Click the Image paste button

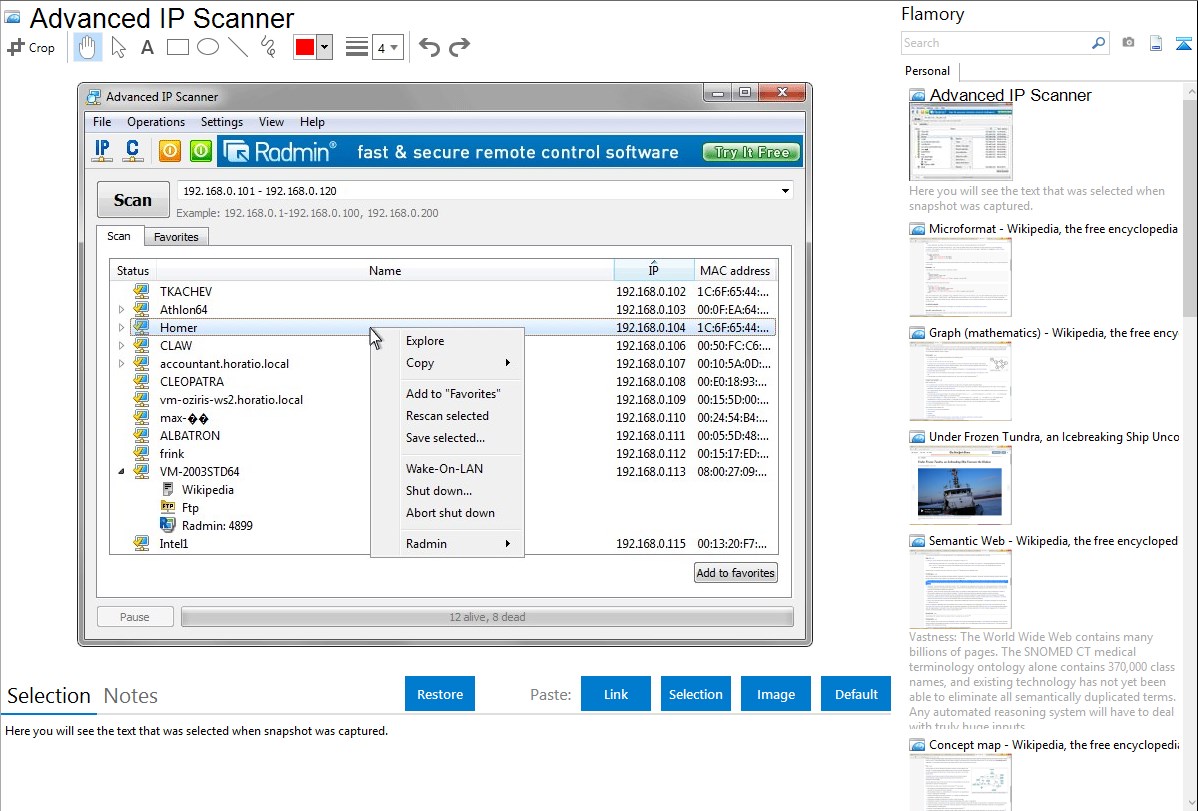tap(775, 694)
